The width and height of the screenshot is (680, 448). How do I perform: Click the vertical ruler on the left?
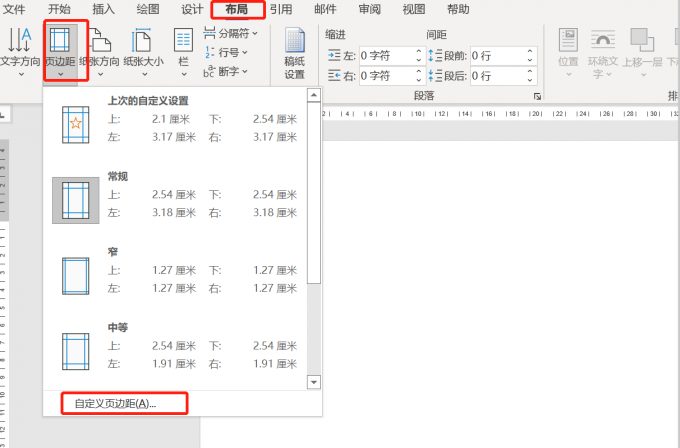coord(4,294)
